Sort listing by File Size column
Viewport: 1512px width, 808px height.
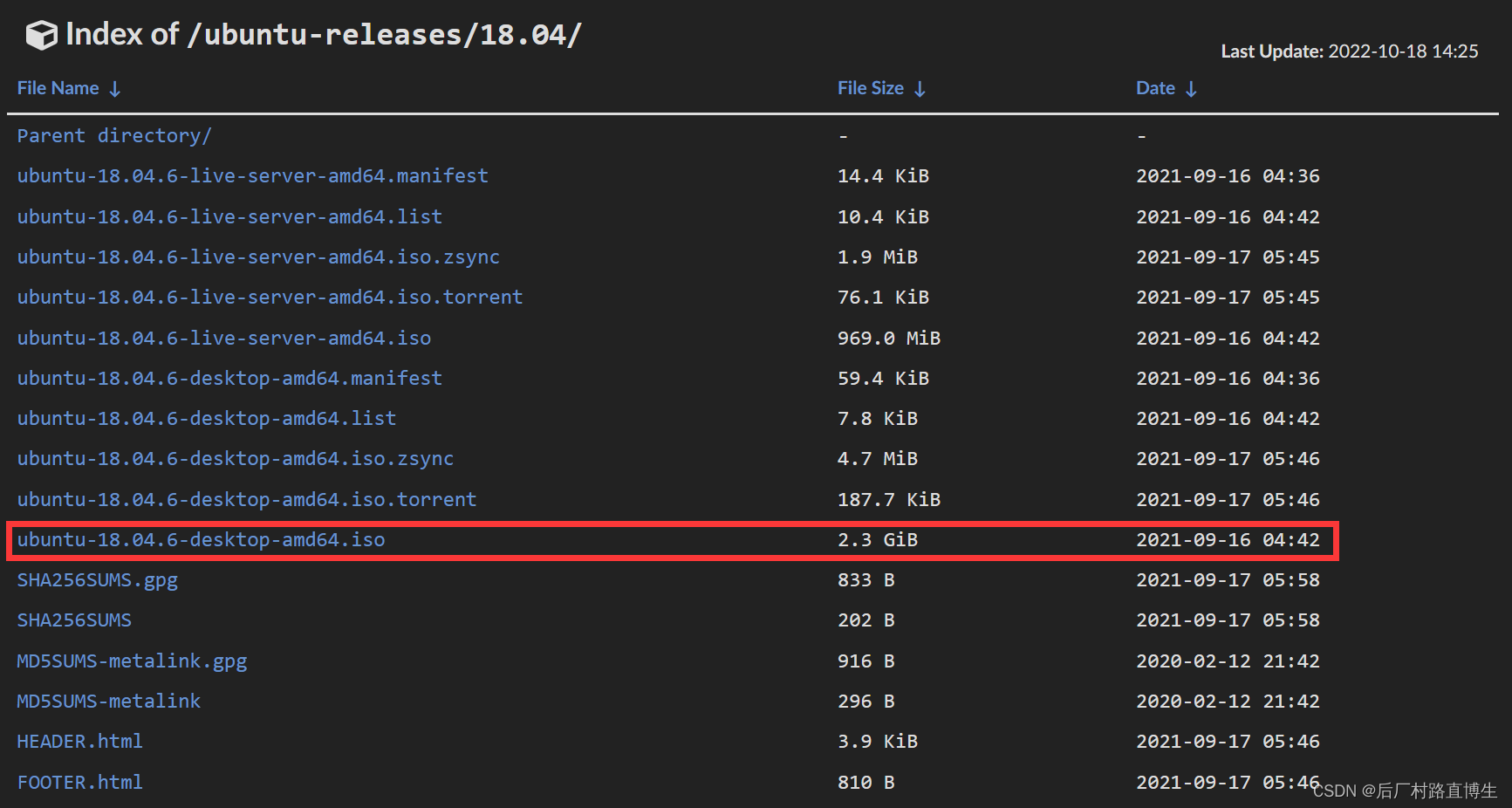click(870, 87)
